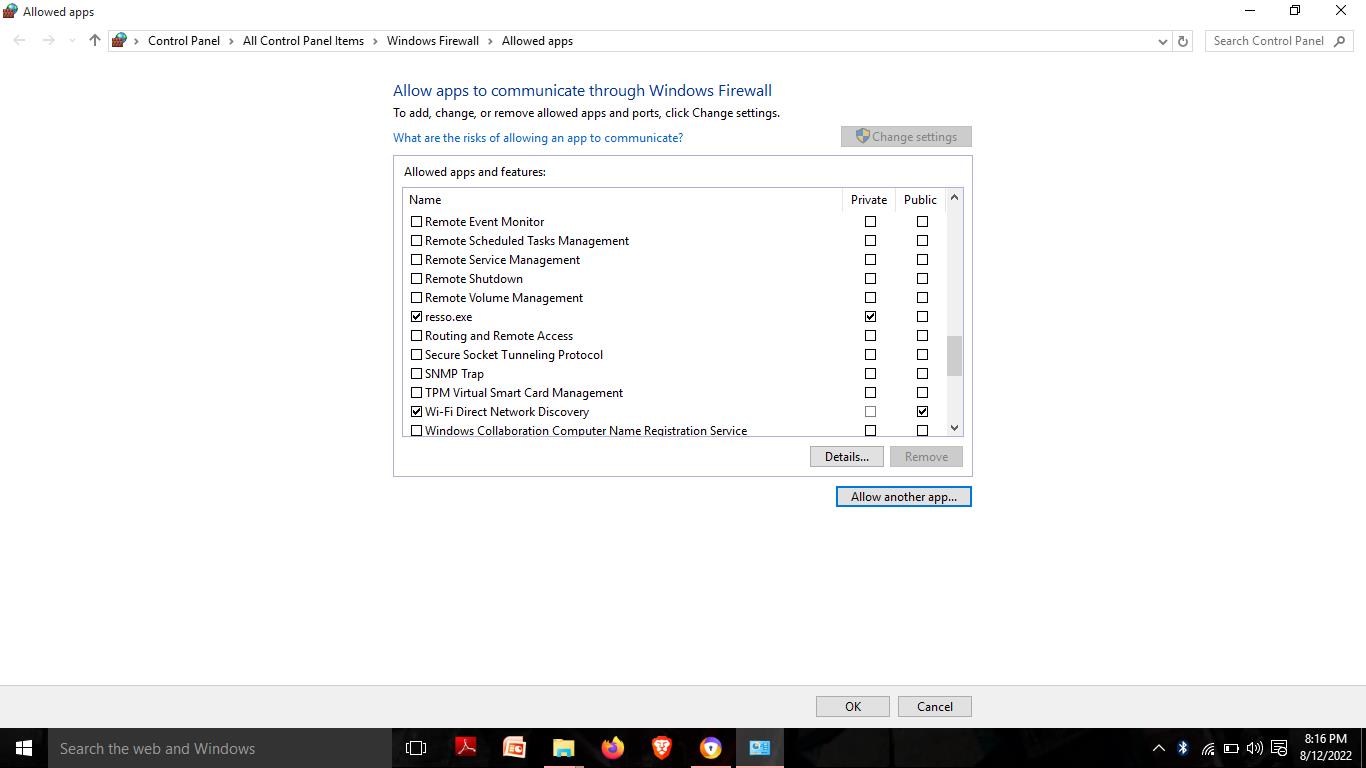The height and width of the screenshot is (768, 1366).
Task: Enable Remote Shutdown checkbox
Action: click(417, 279)
